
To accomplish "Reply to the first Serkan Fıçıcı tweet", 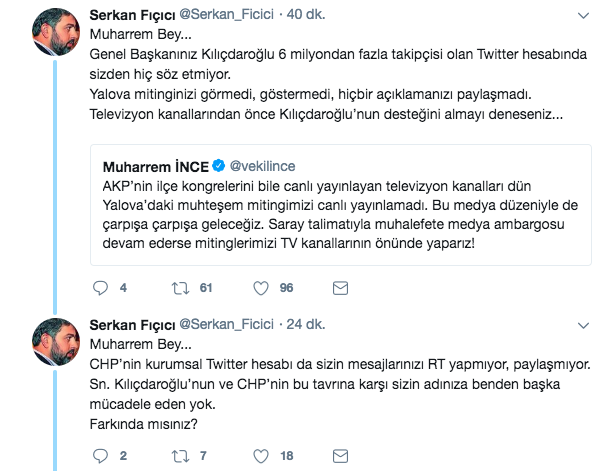I will click(98, 287).
